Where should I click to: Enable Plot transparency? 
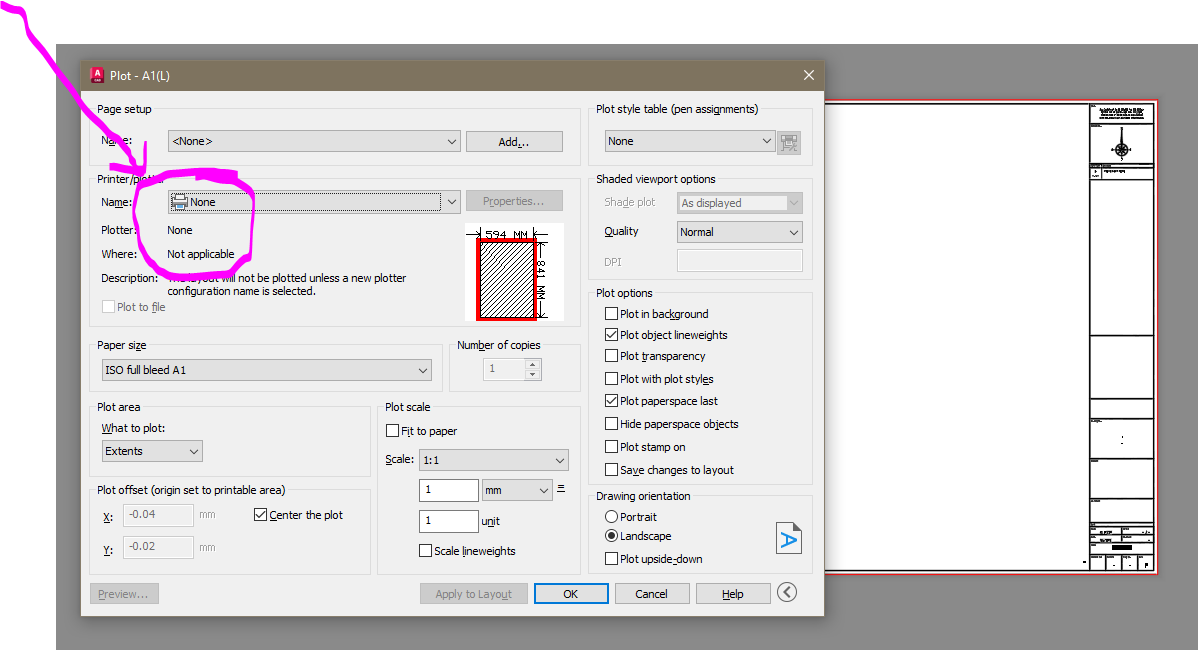(611, 356)
